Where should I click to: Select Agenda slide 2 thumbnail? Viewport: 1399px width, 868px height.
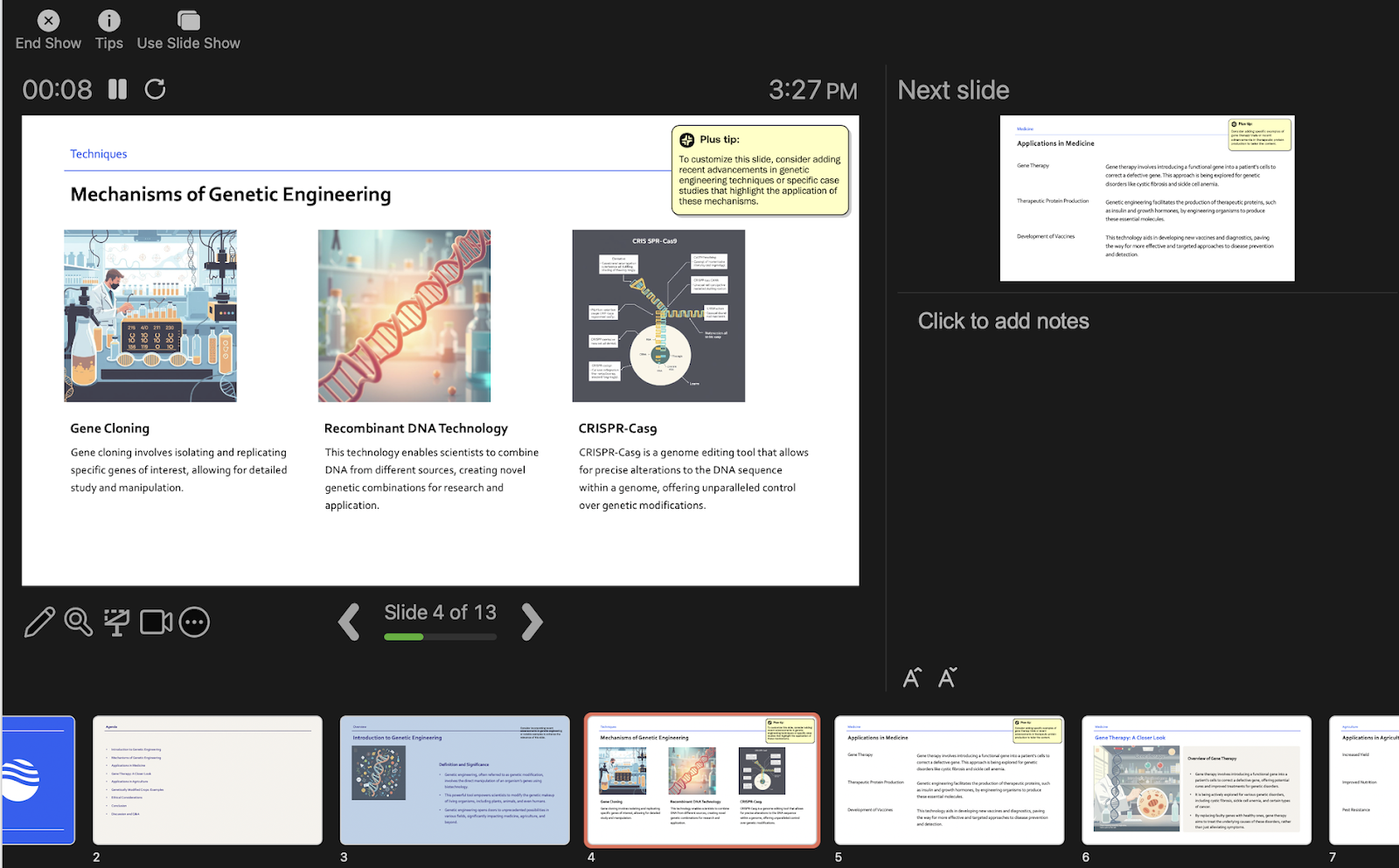(x=207, y=780)
